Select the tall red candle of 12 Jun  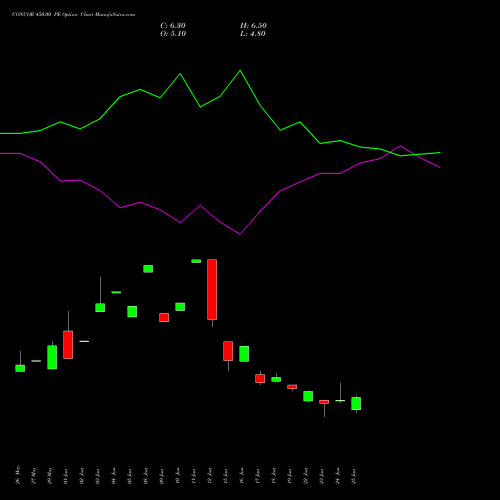pos(212,289)
